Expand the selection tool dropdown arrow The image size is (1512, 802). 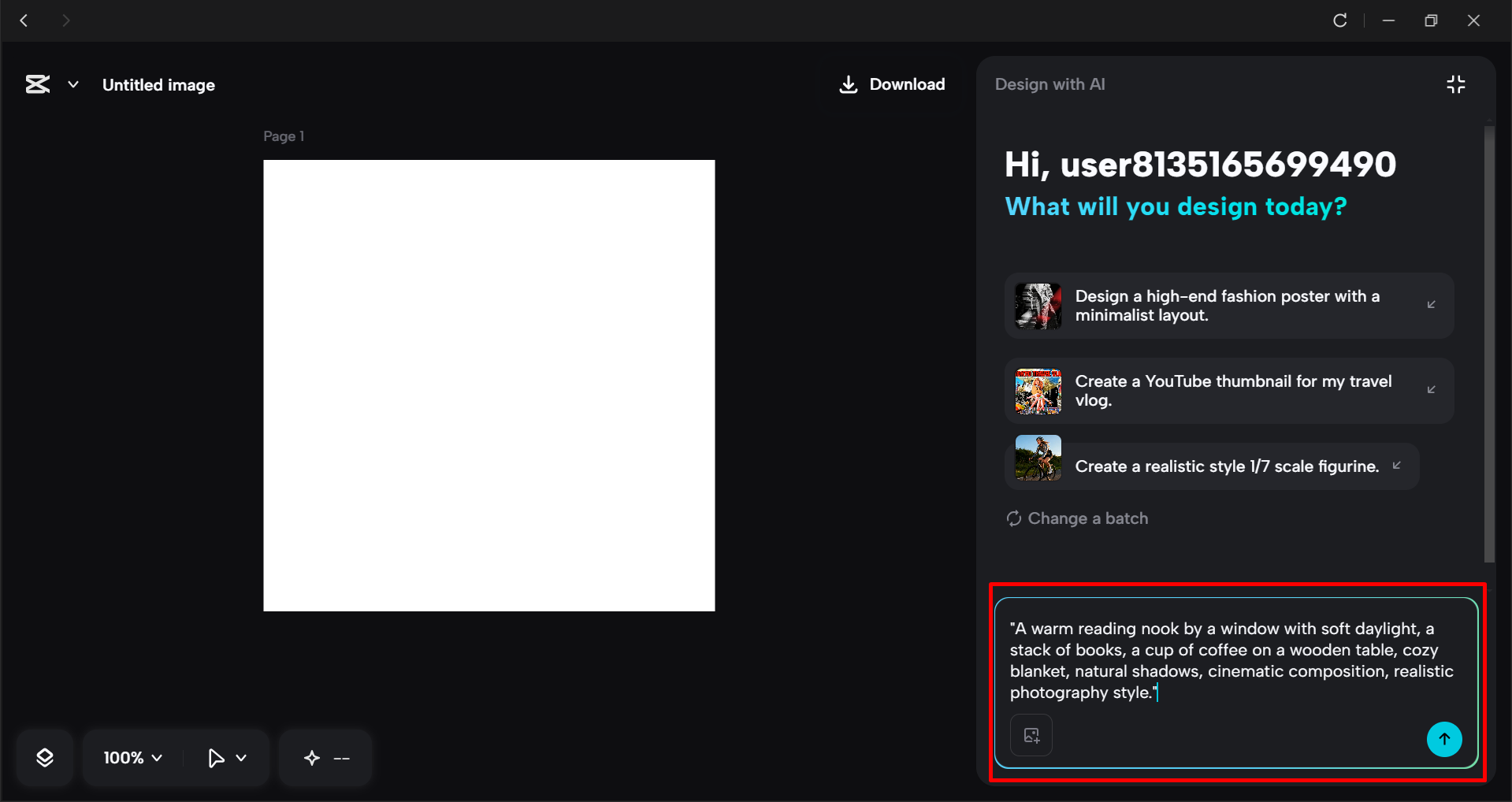coord(242,757)
